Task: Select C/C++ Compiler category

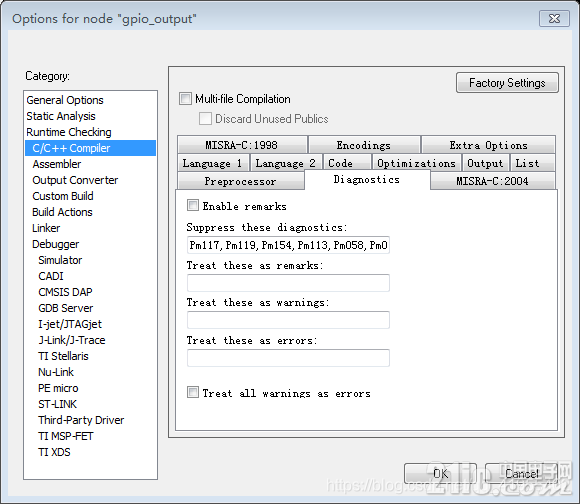Action: click(x=90, y=148)
